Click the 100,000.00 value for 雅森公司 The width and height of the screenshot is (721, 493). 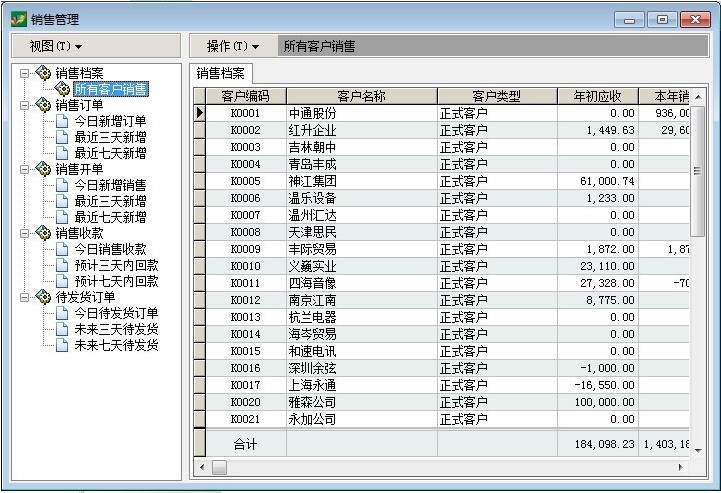pyautogui.click(x=598, y=402)
